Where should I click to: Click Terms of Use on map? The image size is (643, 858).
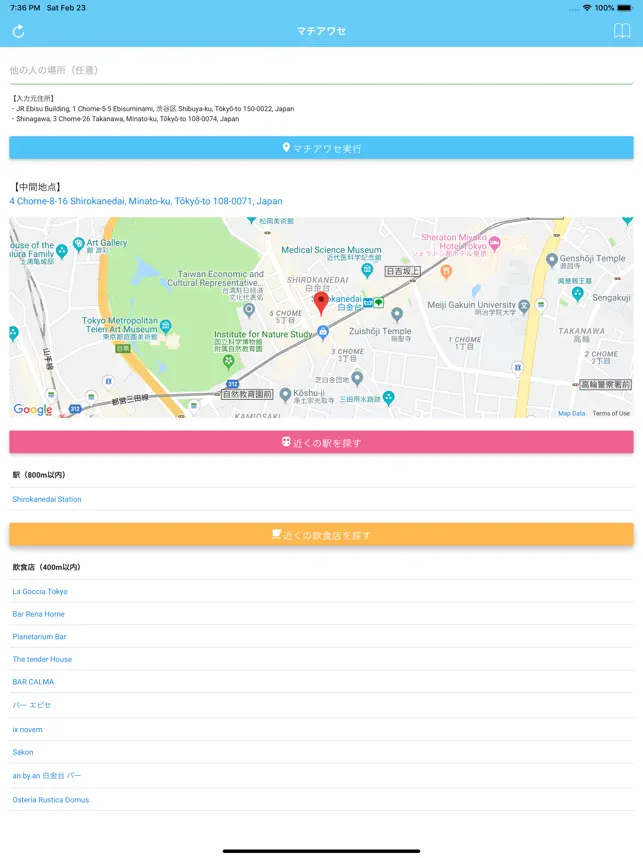click(611, 413)
